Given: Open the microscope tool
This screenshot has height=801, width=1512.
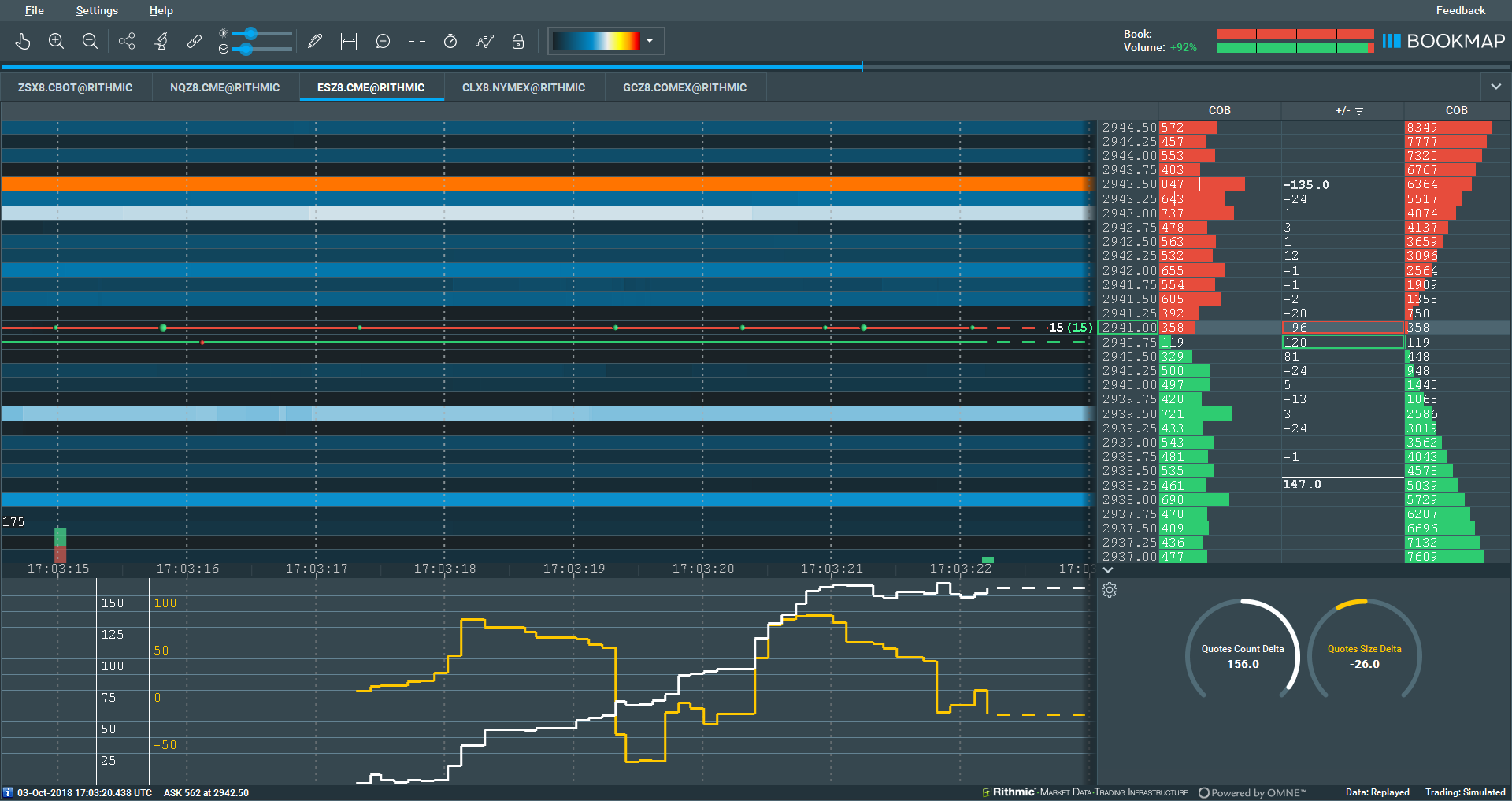Looking at the screenshot, I should (x=161, y=42).
